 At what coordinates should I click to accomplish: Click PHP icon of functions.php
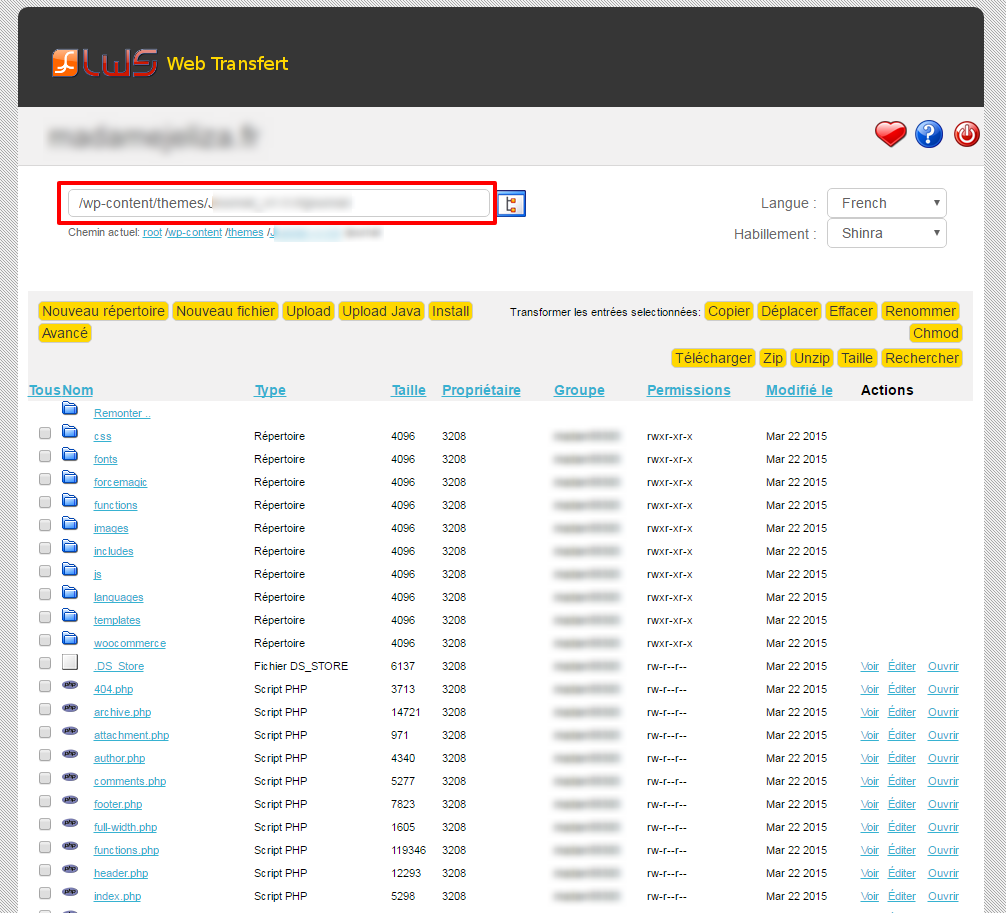point(70,846)
